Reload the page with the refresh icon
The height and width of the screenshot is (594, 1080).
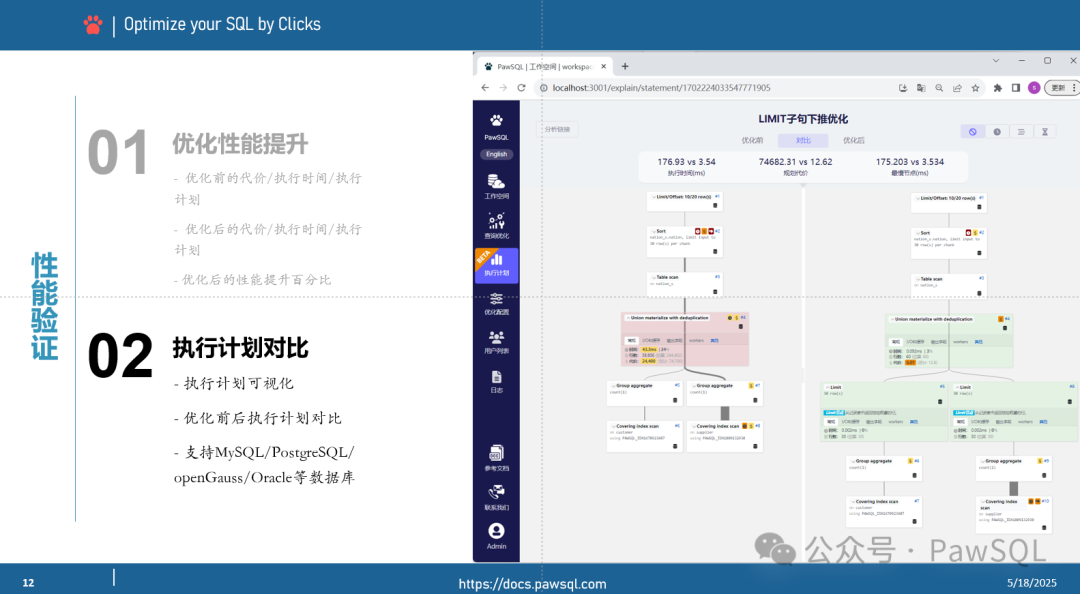click(521, 88)
